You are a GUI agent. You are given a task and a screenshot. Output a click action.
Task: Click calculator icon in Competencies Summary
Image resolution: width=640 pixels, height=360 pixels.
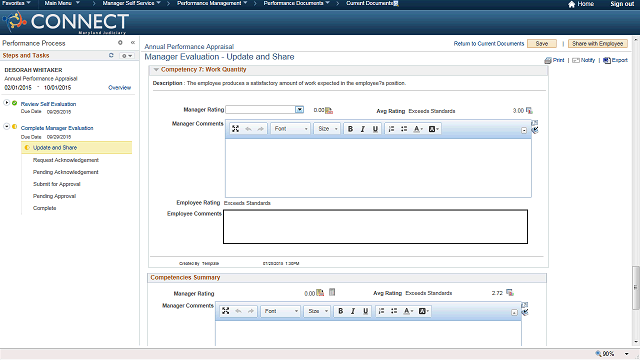332,292
